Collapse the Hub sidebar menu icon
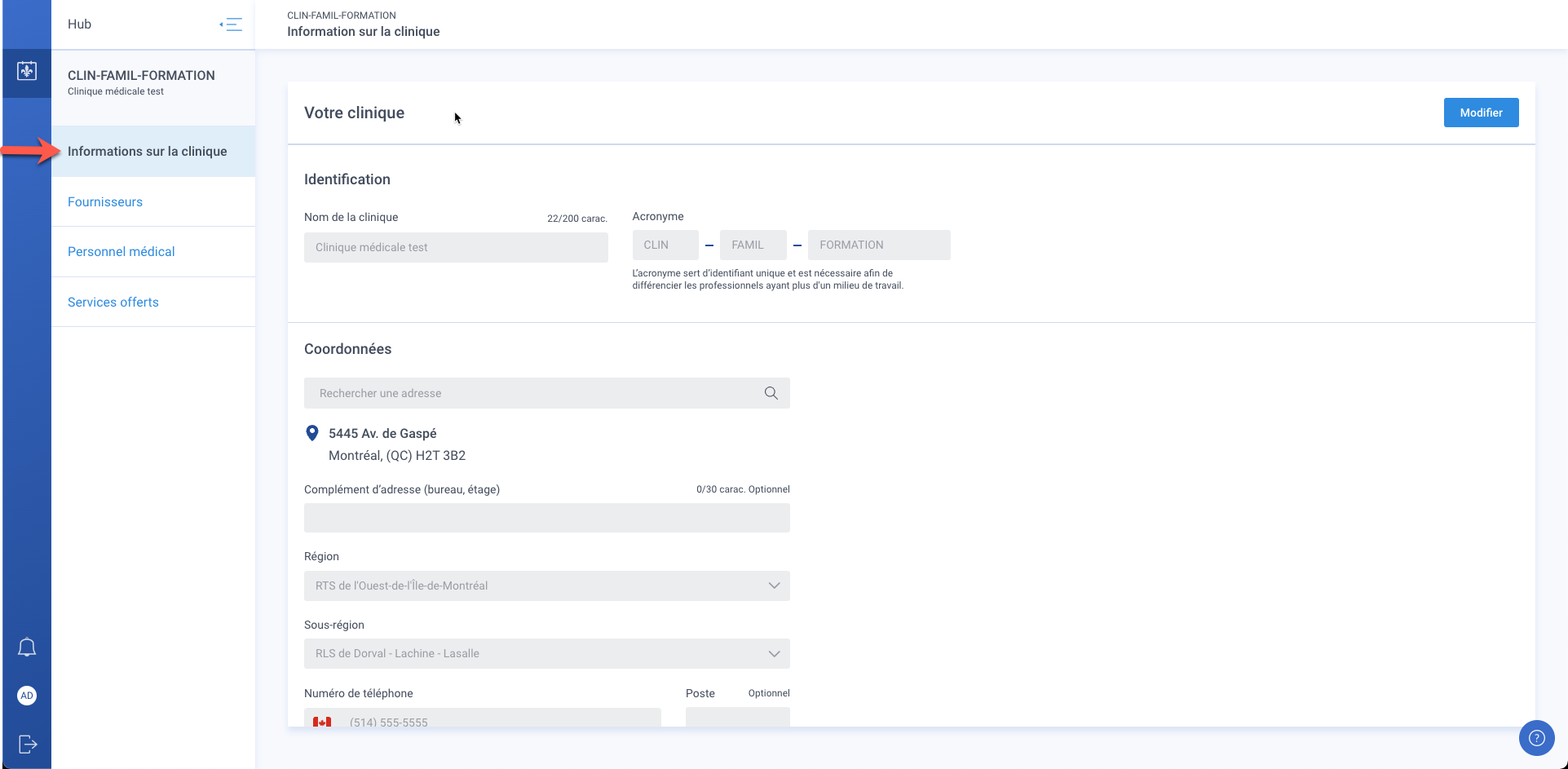 [231, 24]
